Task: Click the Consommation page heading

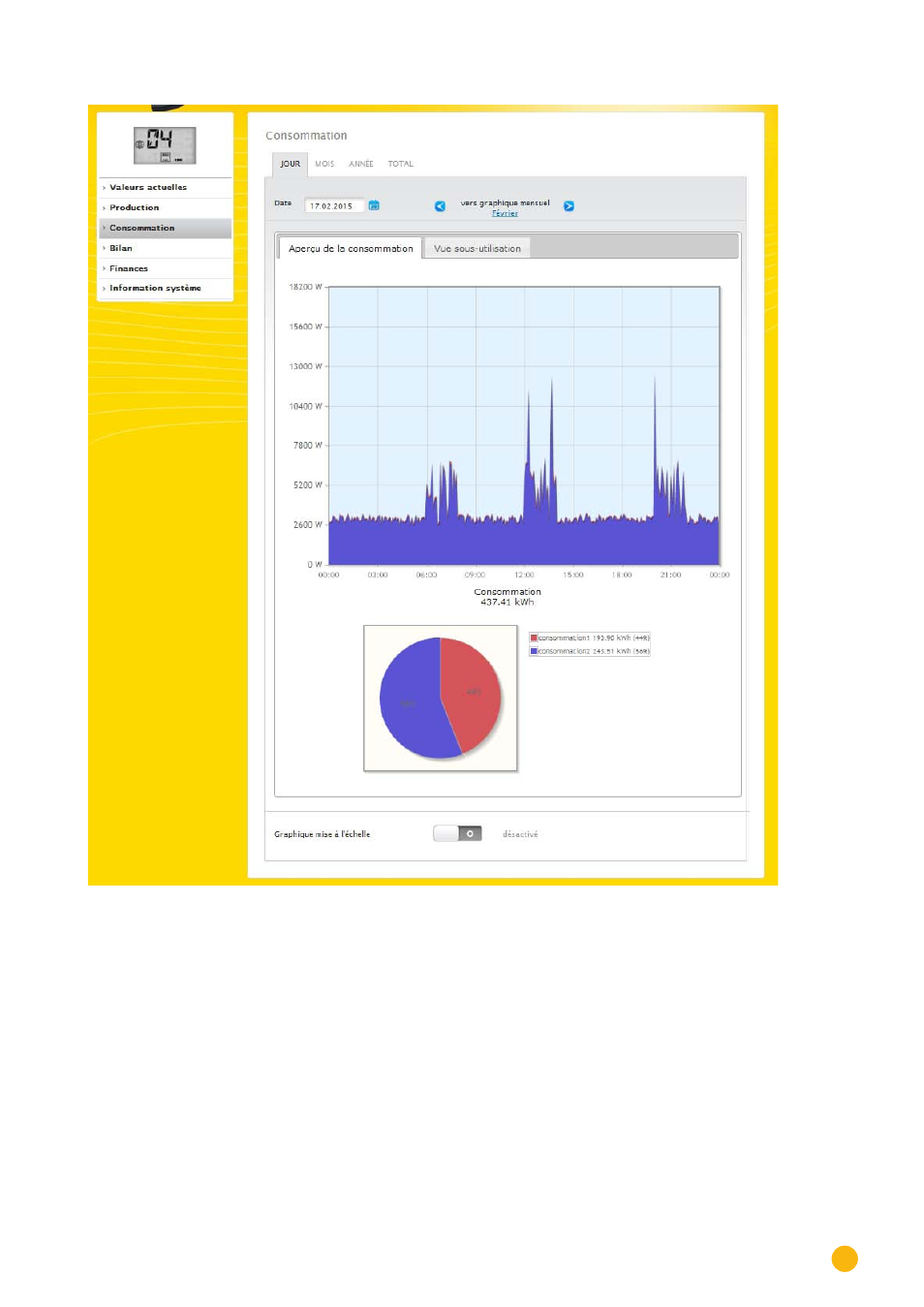Action: (x=306, y=137)
